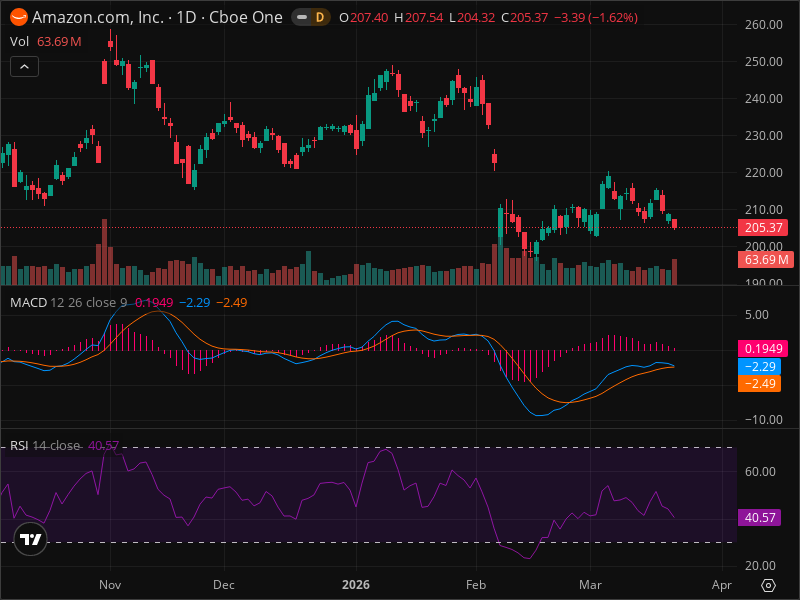Click the Nov time axis label
Screen dimensions: 800x600
(110, 585)
